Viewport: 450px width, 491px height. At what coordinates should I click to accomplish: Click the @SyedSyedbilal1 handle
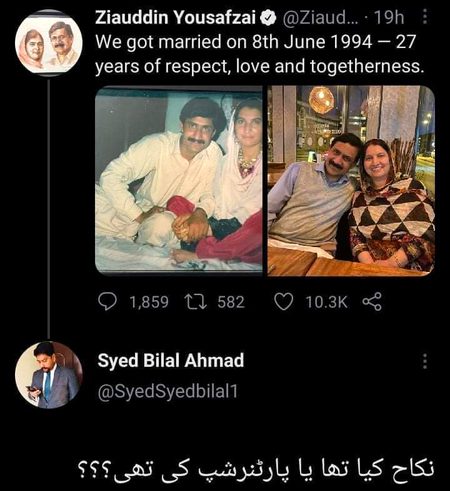coord(168,391)
